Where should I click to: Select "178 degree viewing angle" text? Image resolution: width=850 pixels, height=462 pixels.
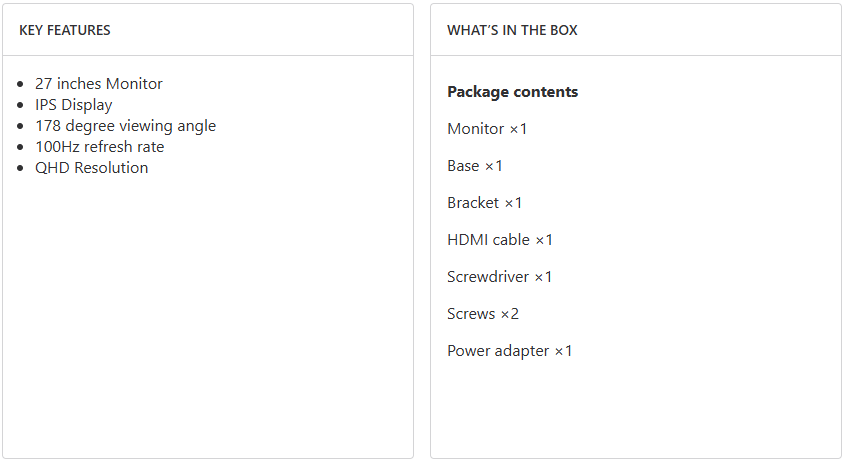point(125,126)
